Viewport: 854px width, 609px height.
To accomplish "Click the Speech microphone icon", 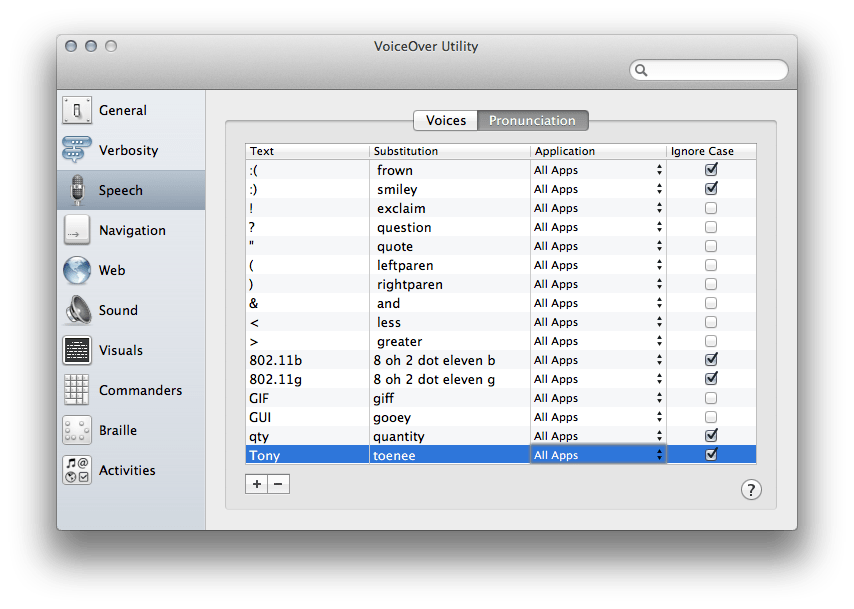I will [x=77, y=190].
